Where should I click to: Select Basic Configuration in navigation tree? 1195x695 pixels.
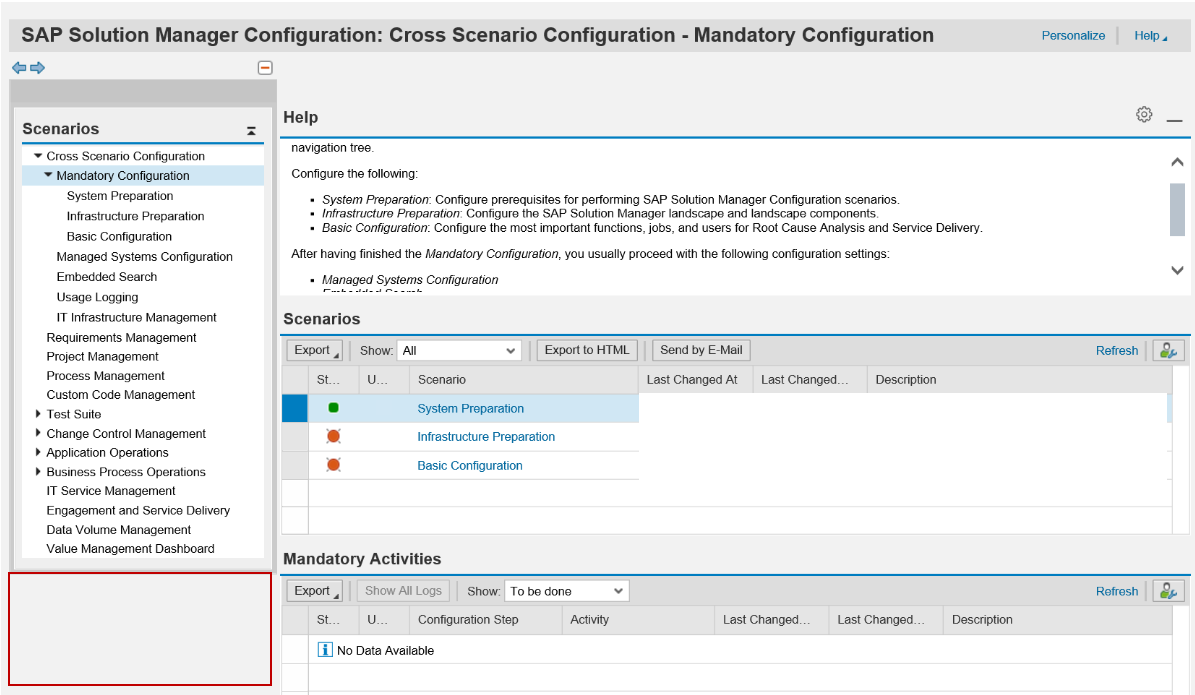pyautogui.click(x=119, y=237)
